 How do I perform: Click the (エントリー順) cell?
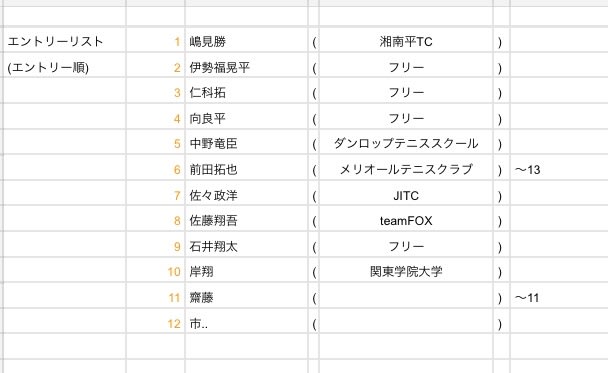pos(64,67)
